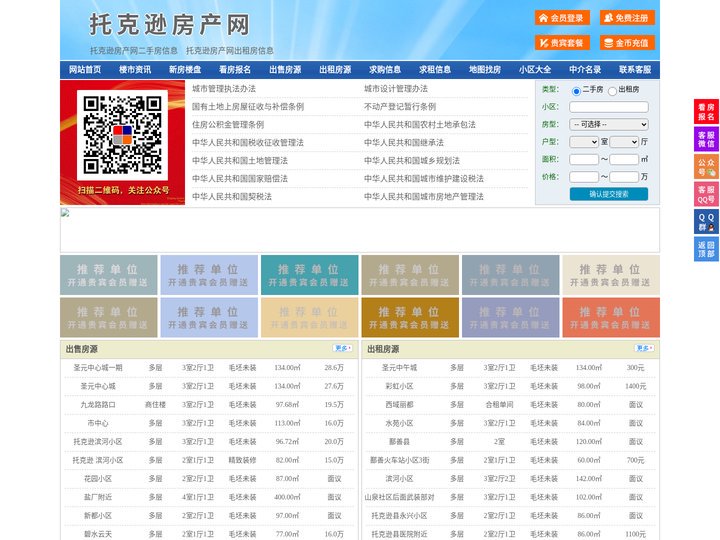720x540 pixels.
Task: Open 城市设计管理办法 link
Action: [396, 89]
